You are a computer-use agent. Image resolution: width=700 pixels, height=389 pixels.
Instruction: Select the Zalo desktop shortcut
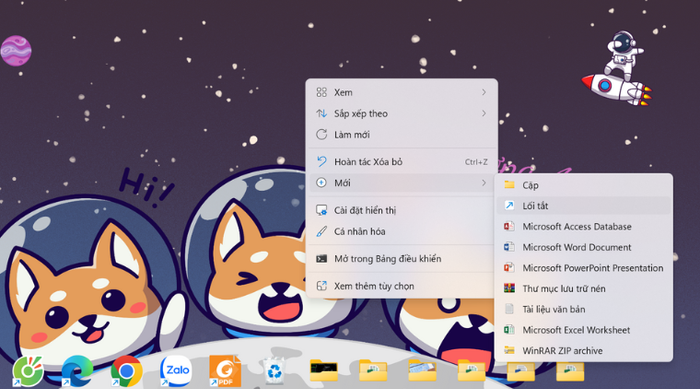[175, 371]
